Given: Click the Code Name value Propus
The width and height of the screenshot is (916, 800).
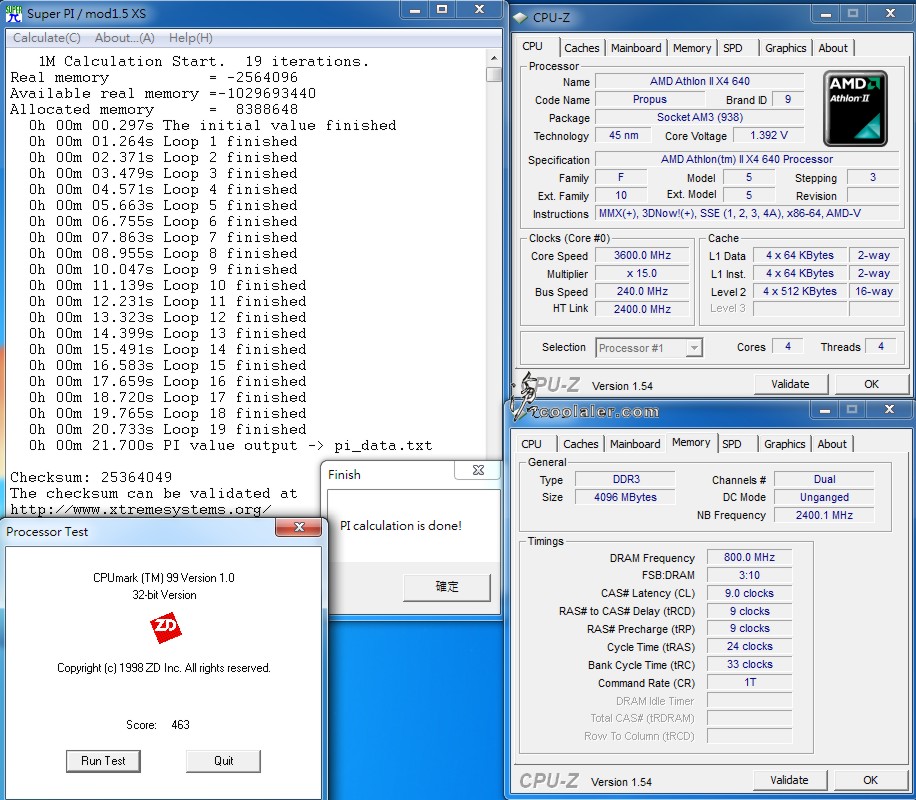Looking at the screenshot, I should point(650,99).
